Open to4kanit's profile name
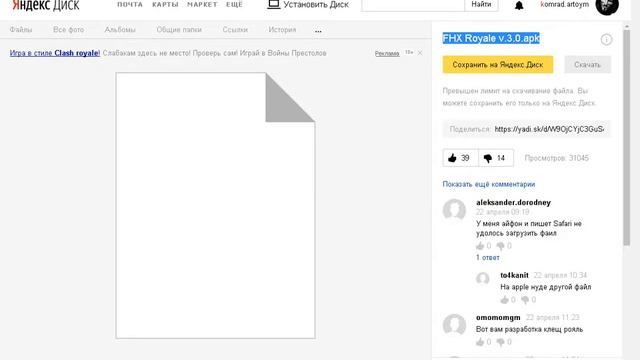640x360 pixels. pyautogui.click(x=514, y=275)
